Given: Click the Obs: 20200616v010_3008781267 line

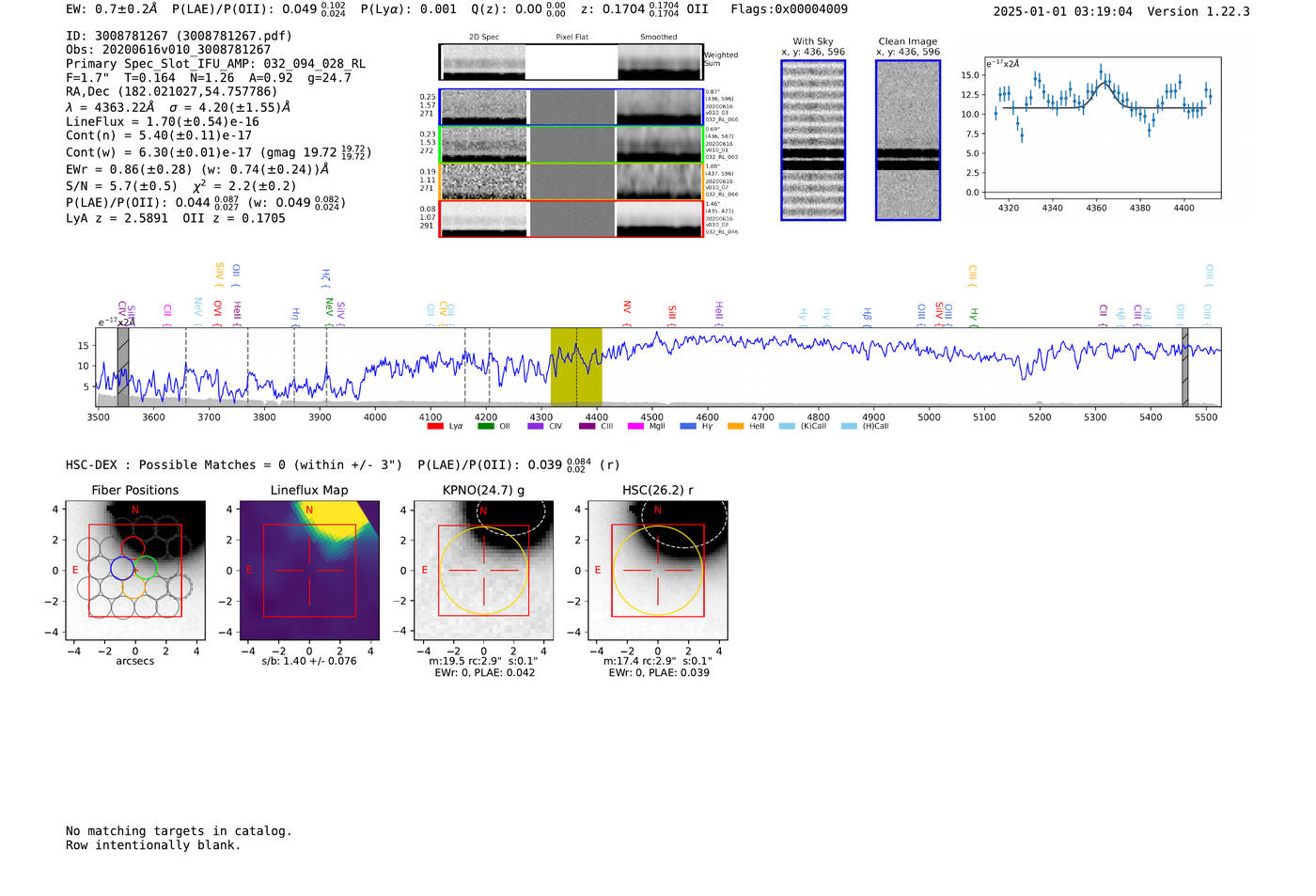Looking at the screenshot, I should [168, 50].
